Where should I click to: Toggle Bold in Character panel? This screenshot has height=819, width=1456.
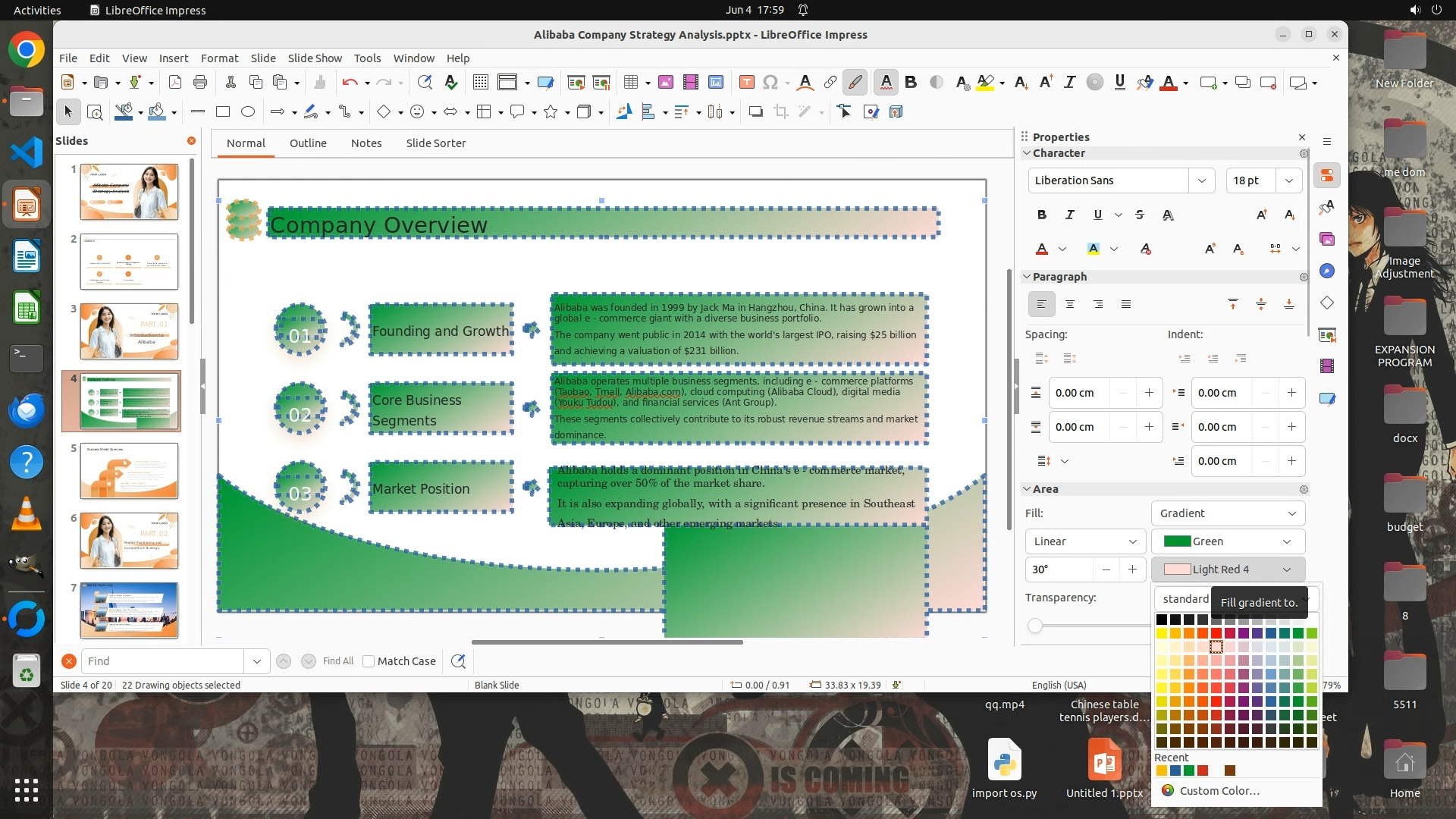[1041, 215]
